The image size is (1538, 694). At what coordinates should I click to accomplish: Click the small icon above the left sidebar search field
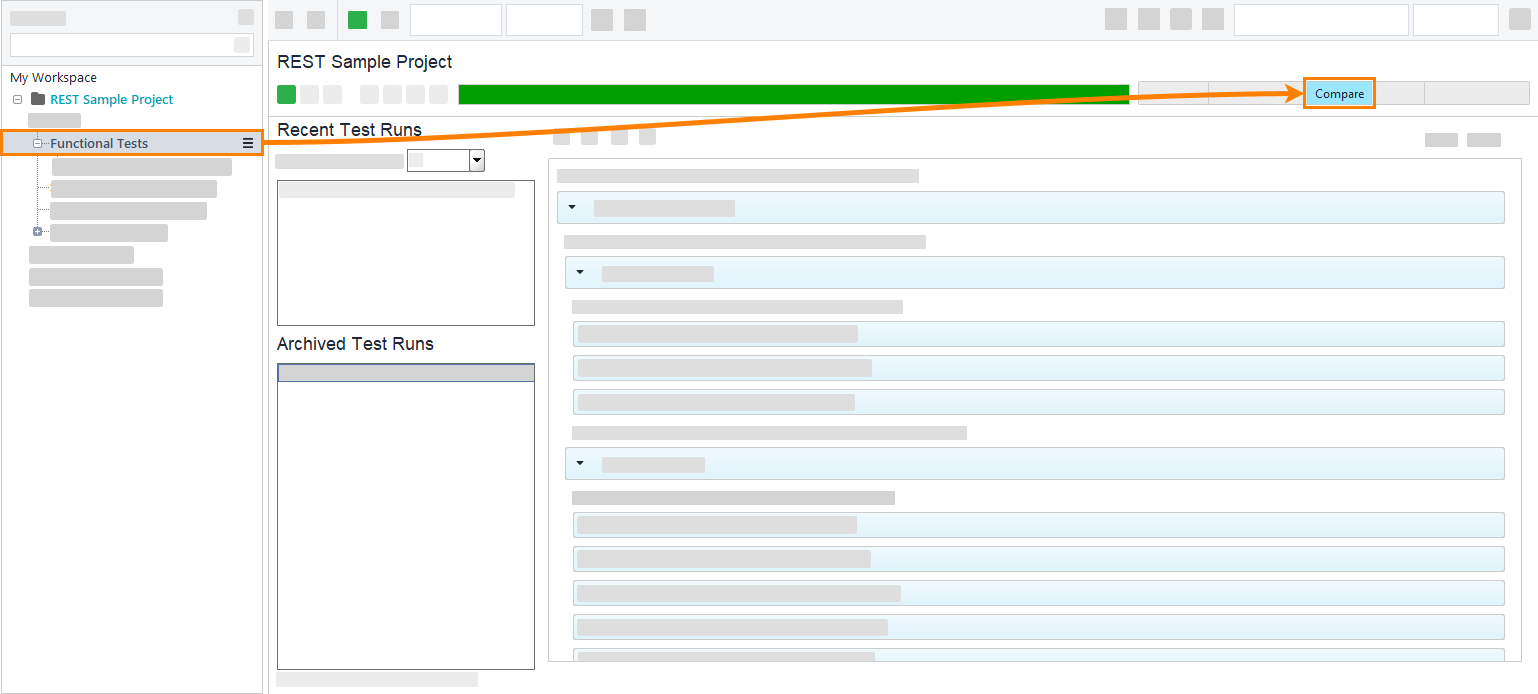coord(245,16)
